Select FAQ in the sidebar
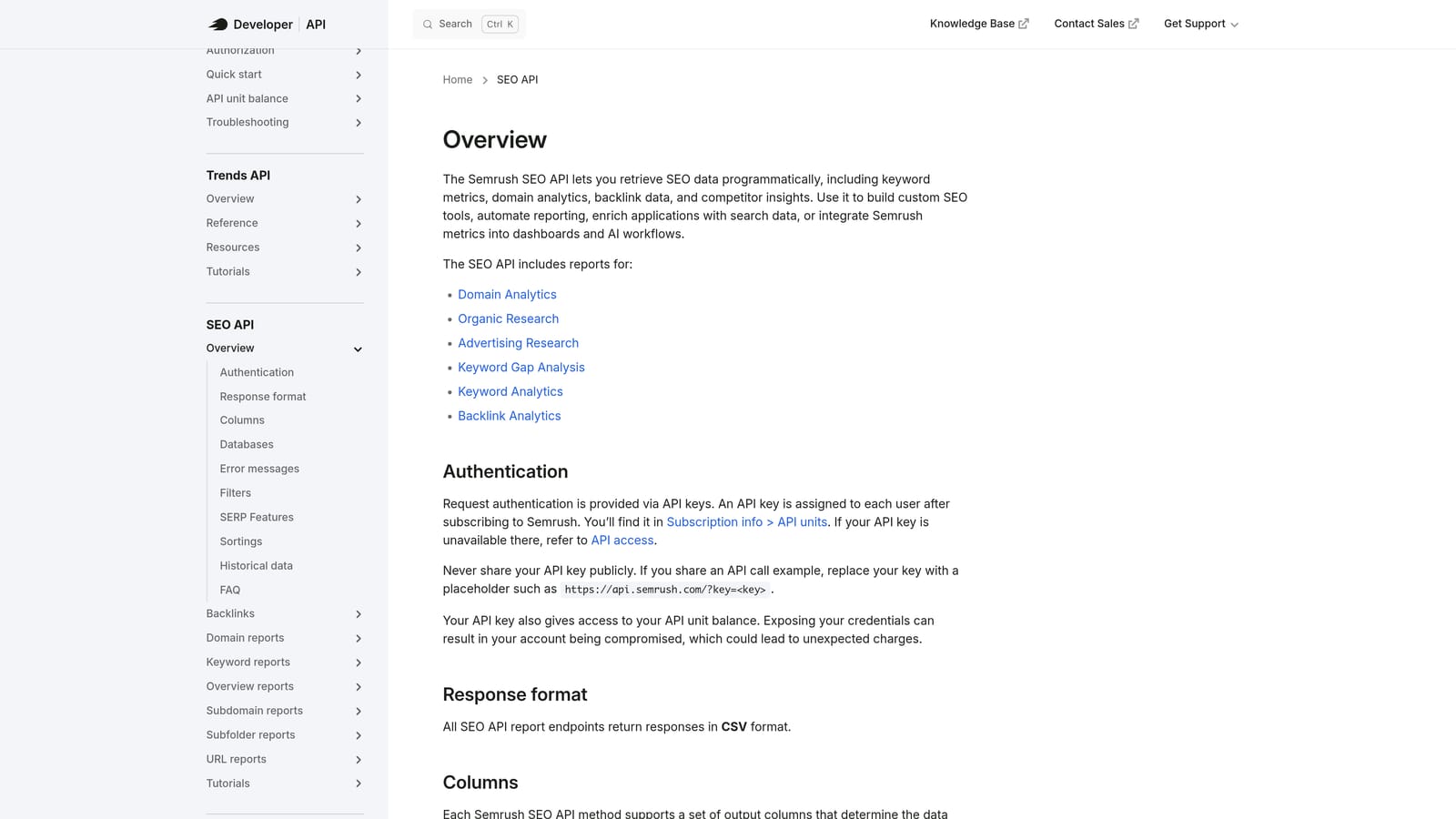The width and height of the screenshot is (1456, 819). (230, 591)
